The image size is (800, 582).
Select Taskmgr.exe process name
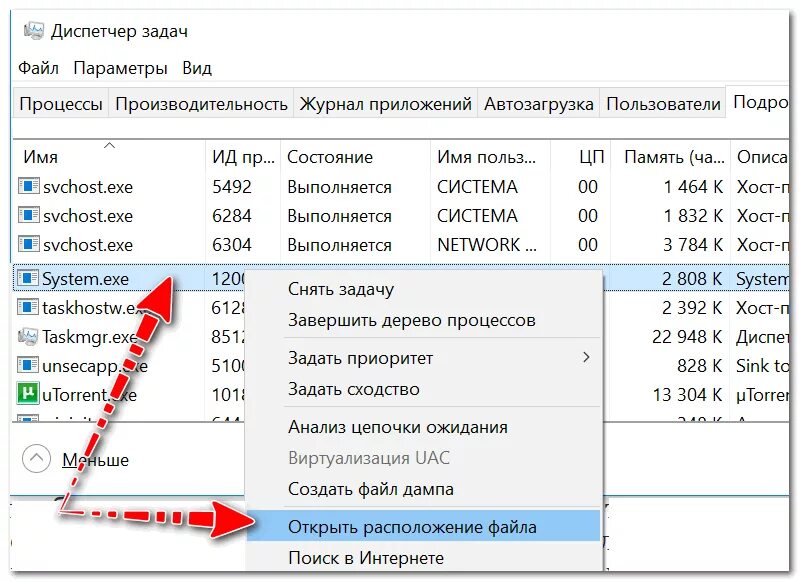(x=90, y=337)
